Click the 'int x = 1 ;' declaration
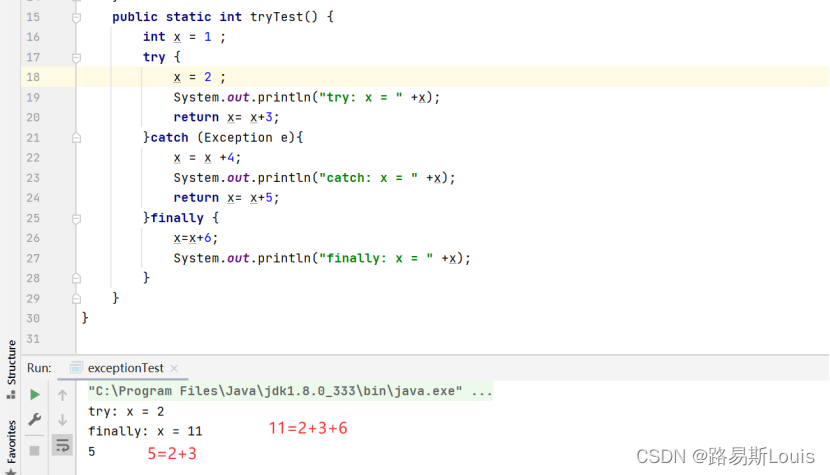Screen dimensions: 830x475 coord(184,37)
